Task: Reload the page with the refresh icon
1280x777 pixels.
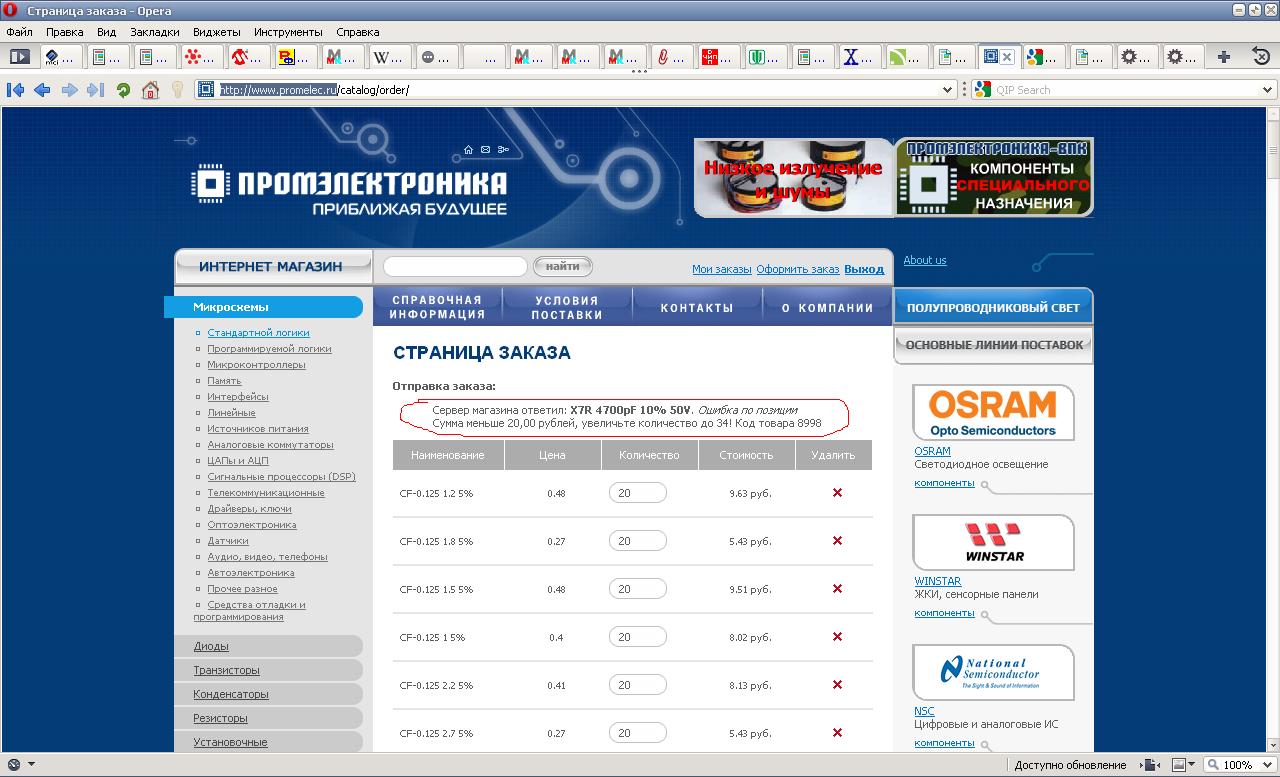Action: coord(123,90)
